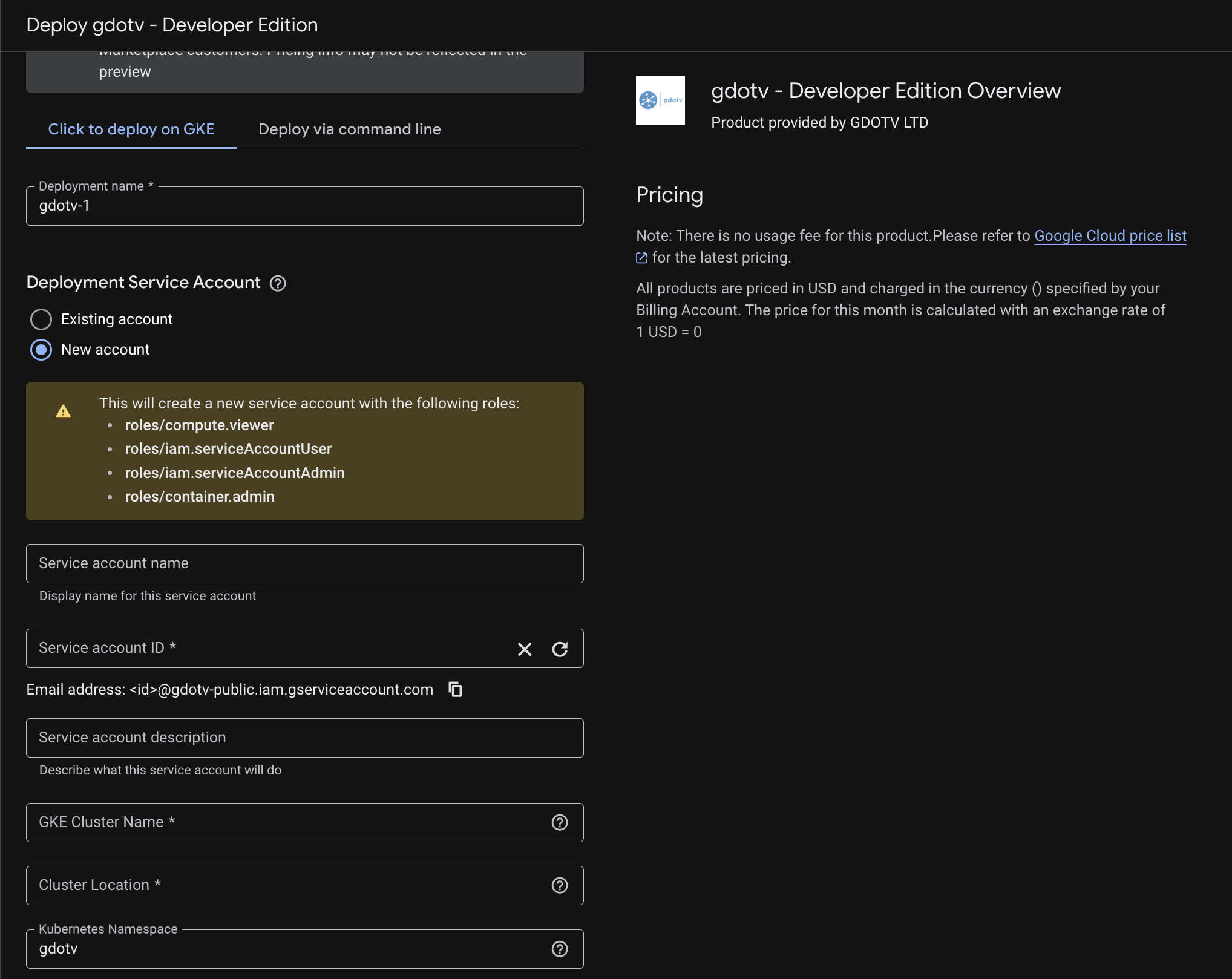Click the GKE Cluster Name input box
The height and width of the screenshot is (979, 1232).
tap(272, 822)
